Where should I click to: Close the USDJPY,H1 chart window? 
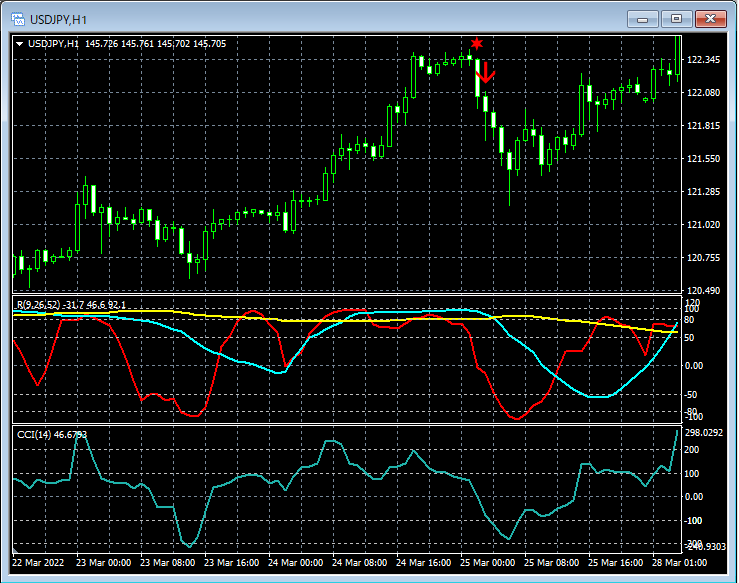tap(711, 19)
